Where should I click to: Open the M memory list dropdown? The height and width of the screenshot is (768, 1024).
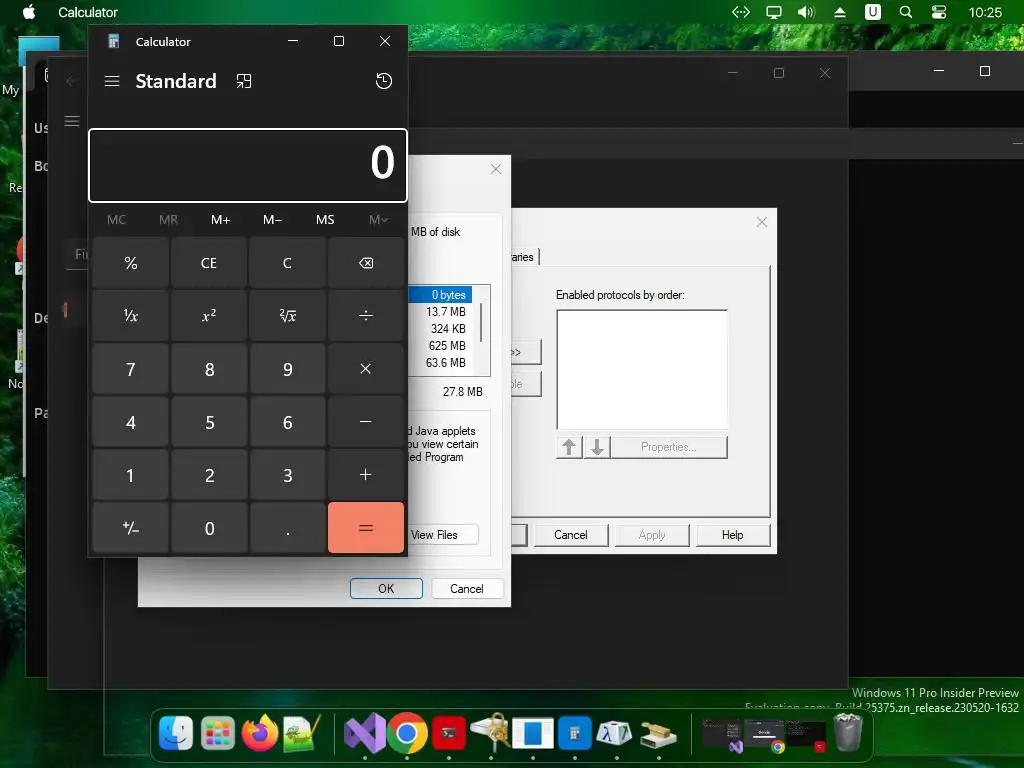(x=378, y=219)
